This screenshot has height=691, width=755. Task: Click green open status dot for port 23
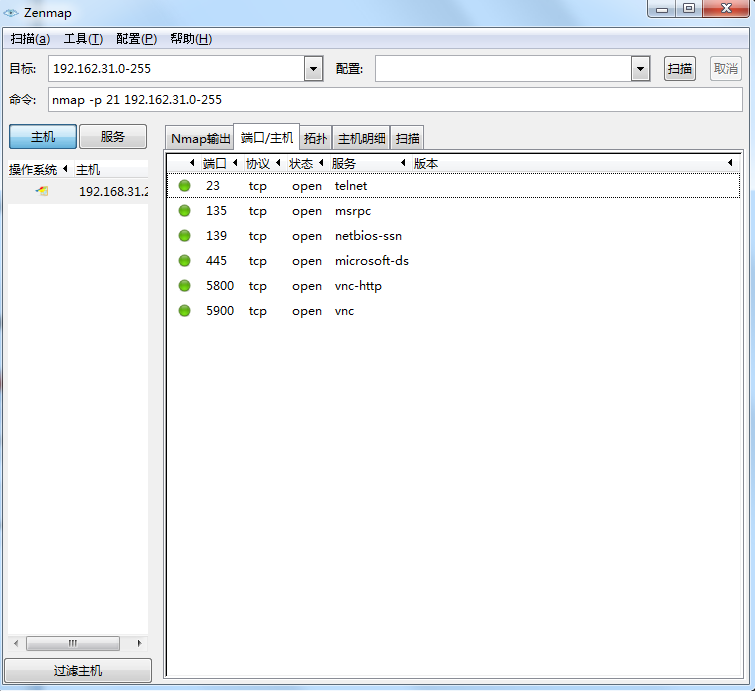(184, 185)
